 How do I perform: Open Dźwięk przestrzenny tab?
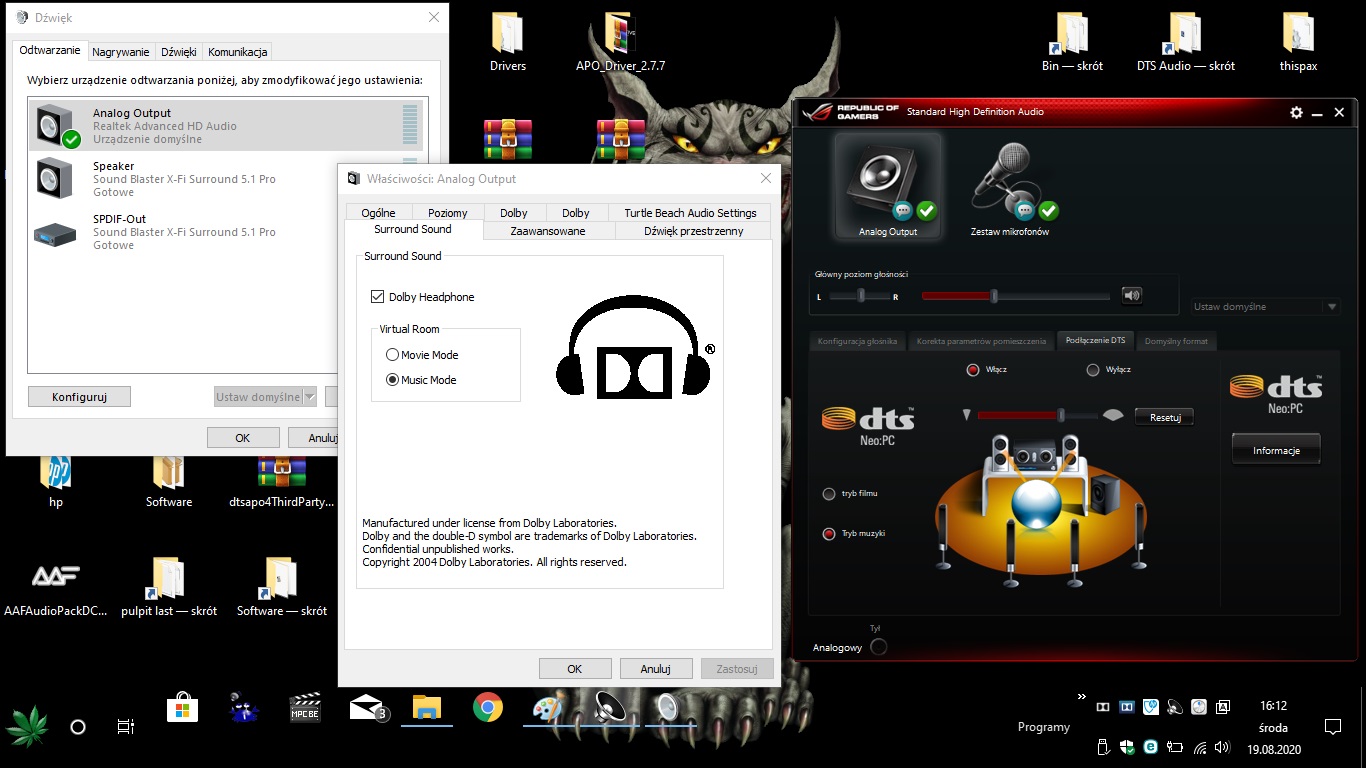click(x=694, y=231)
